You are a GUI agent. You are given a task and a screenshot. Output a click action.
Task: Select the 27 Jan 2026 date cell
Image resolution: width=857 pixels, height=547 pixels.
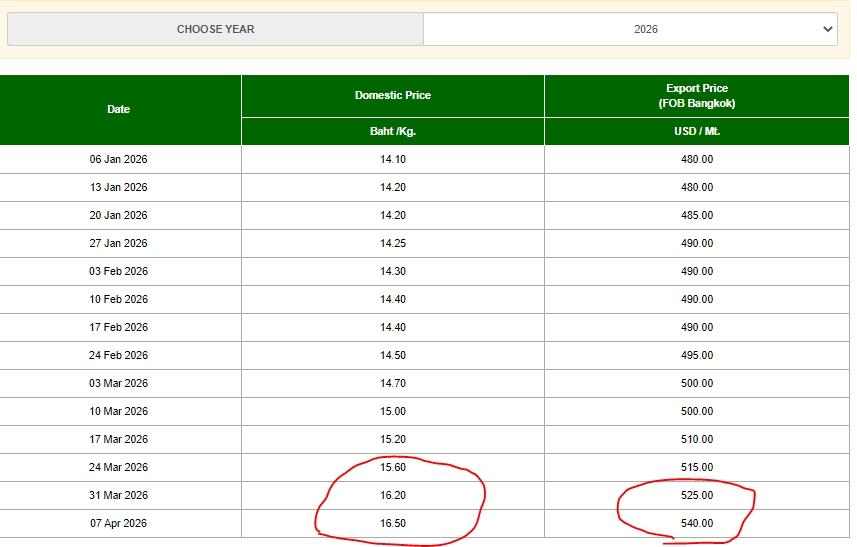click(x=119, y=243)
